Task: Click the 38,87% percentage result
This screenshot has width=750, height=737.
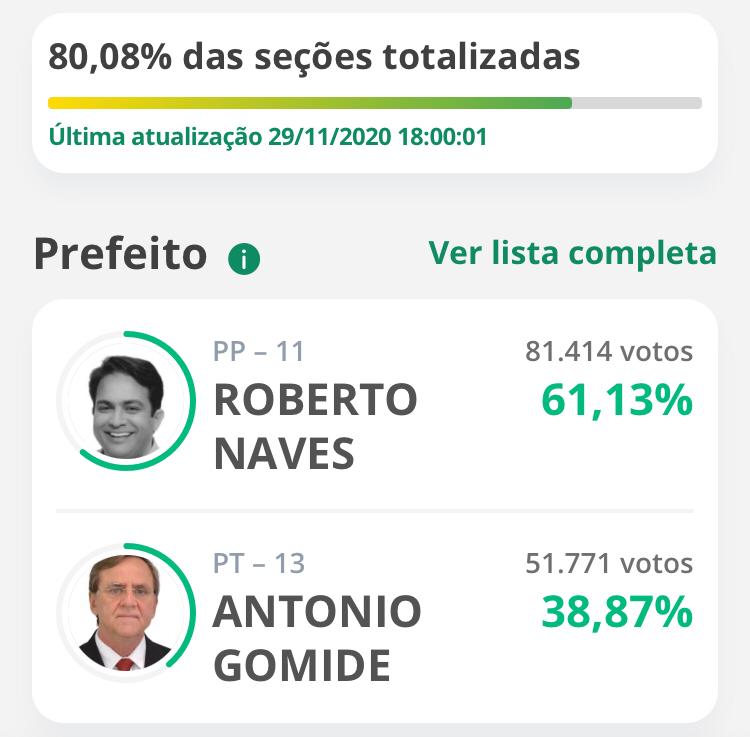Action: (617, 612)
